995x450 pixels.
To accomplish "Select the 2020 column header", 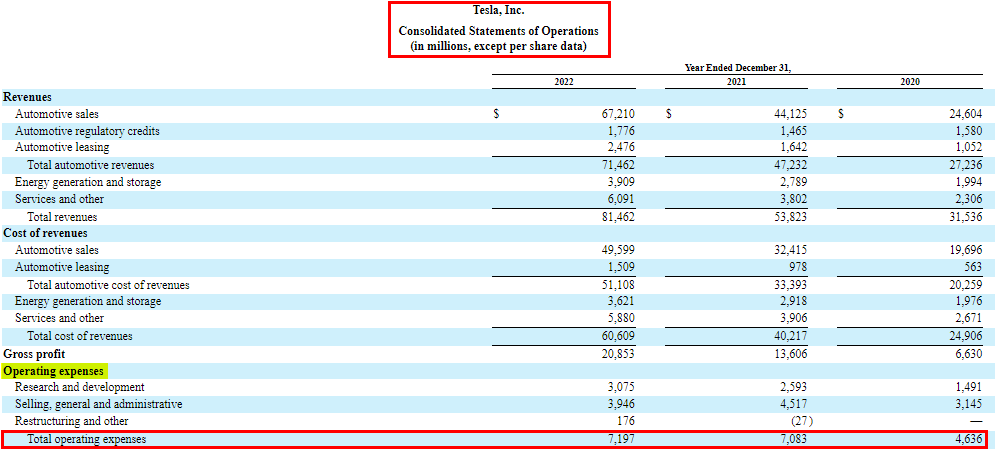I will click(910, 82).
